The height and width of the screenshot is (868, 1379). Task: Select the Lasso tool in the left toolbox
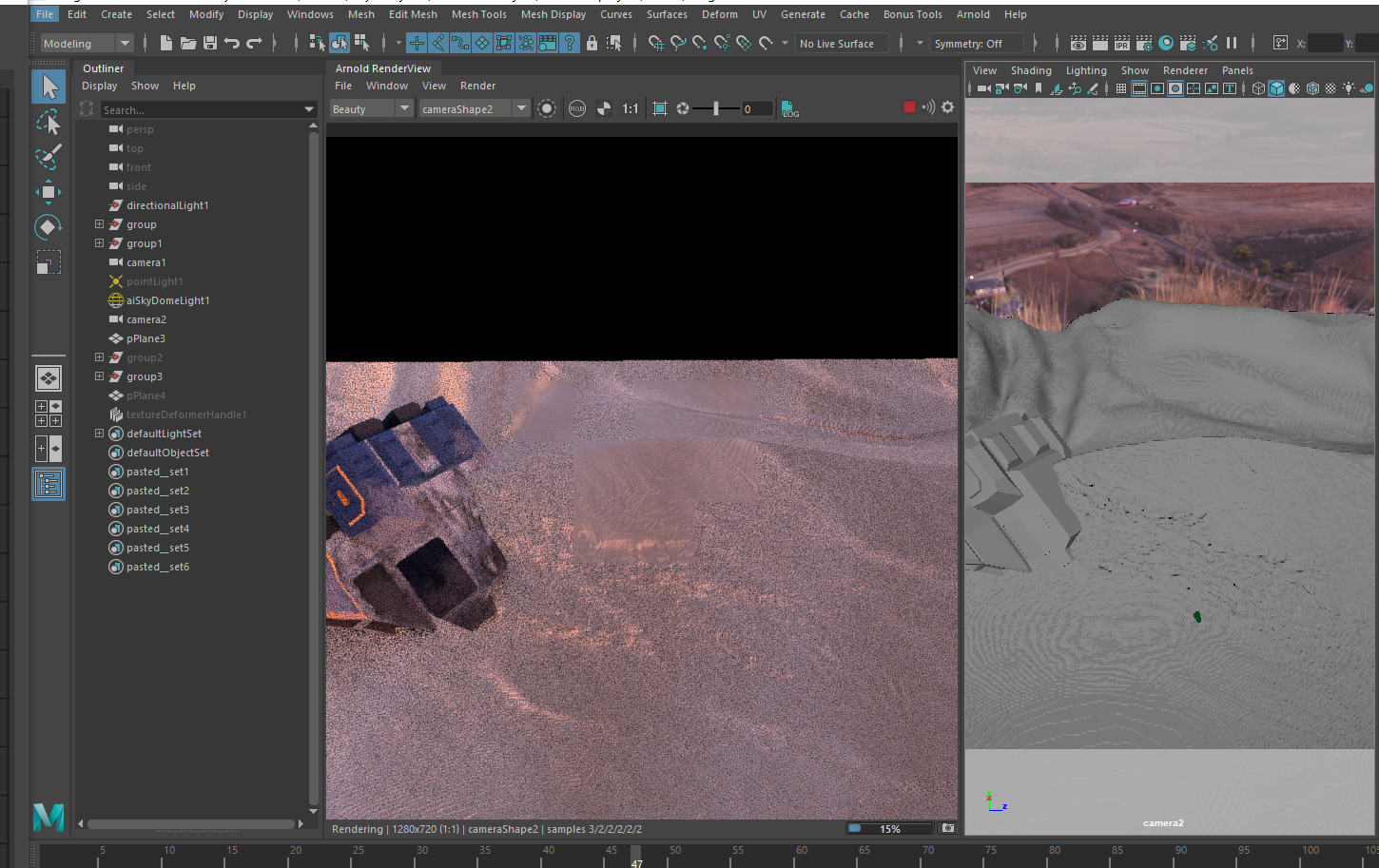point(49,122)
